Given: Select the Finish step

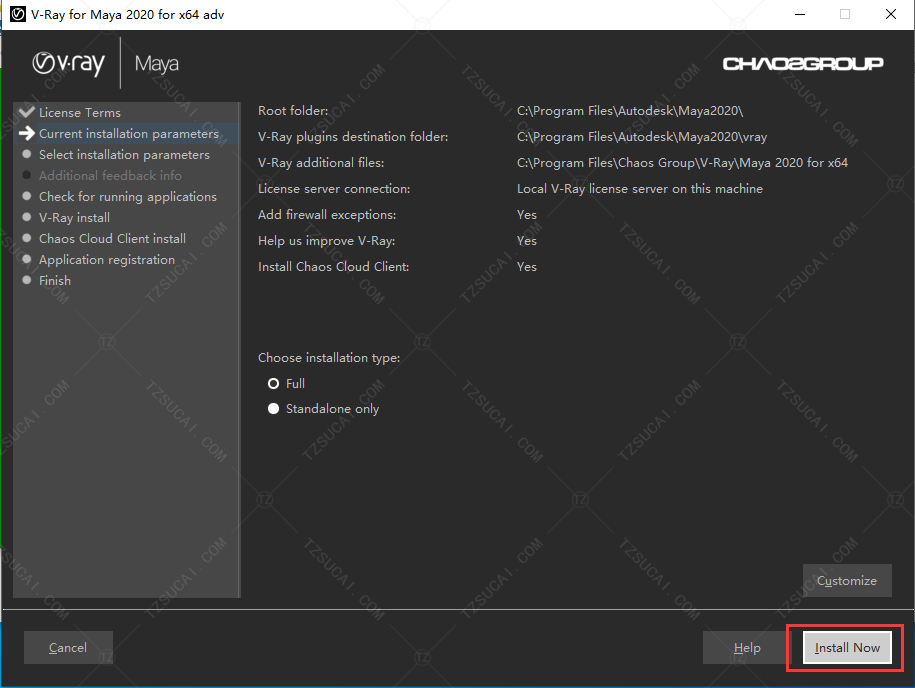Looking at the screenshot, I should pyautogui.click(x=55, y=281).
